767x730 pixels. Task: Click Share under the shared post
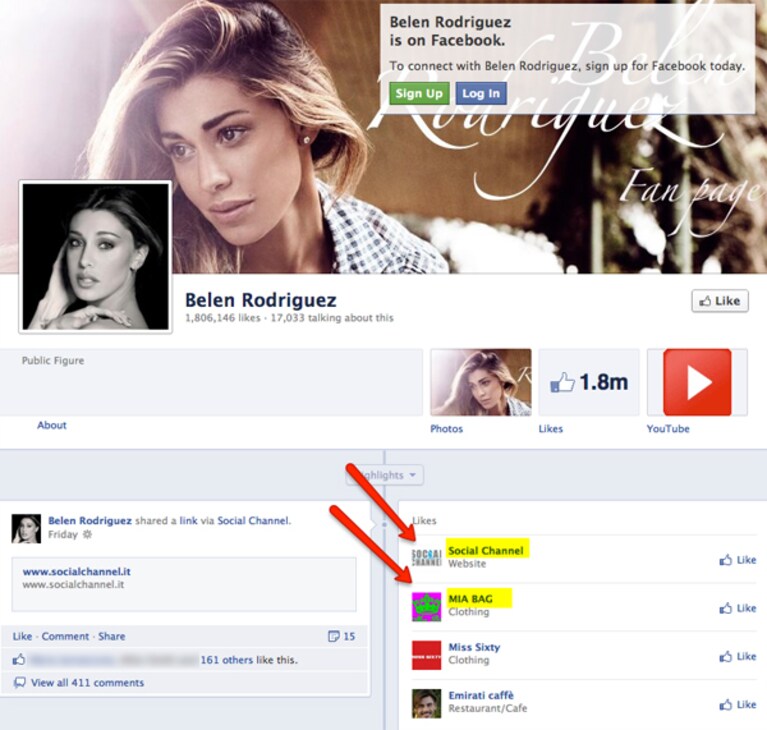pyautogui.click(x=112, y=636)
